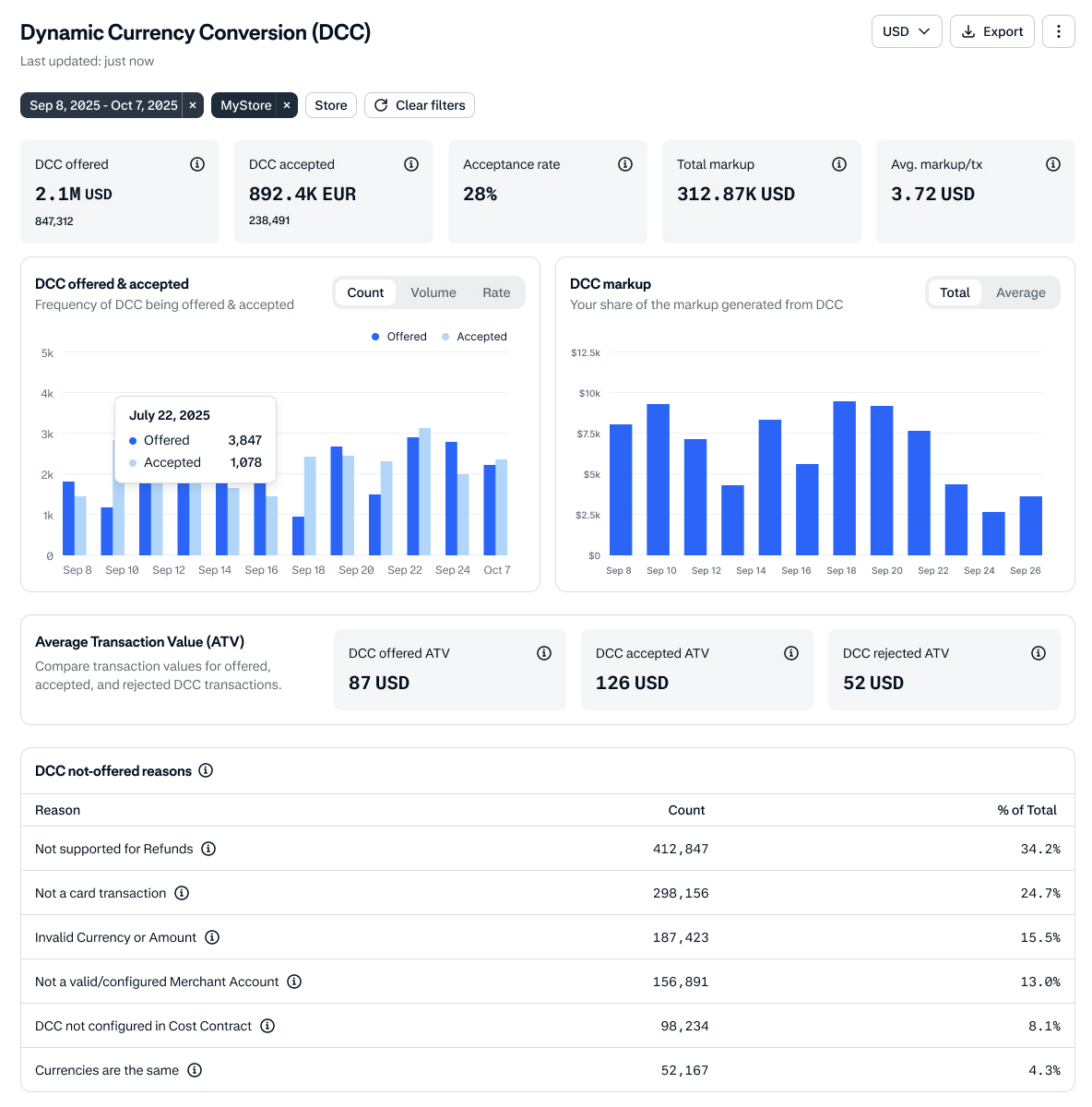Open the three-dot more options menu
This screenshot has width=1092, height=1107.
[1058, 31]
